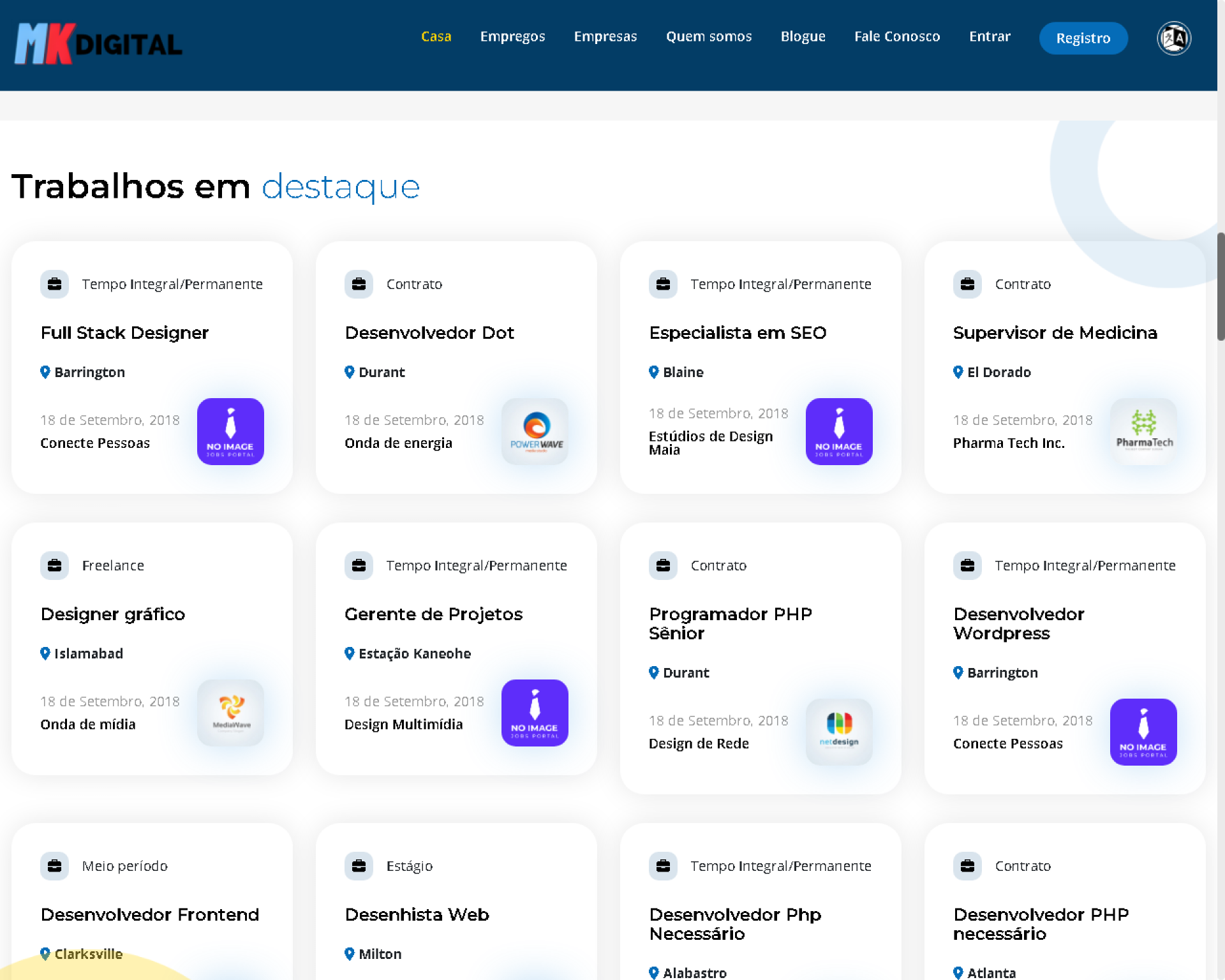The height and width of the screenshot is (980, 1225).
Task: Click No Image logo on Especialista em SEO card
Action: coord(839,431)
